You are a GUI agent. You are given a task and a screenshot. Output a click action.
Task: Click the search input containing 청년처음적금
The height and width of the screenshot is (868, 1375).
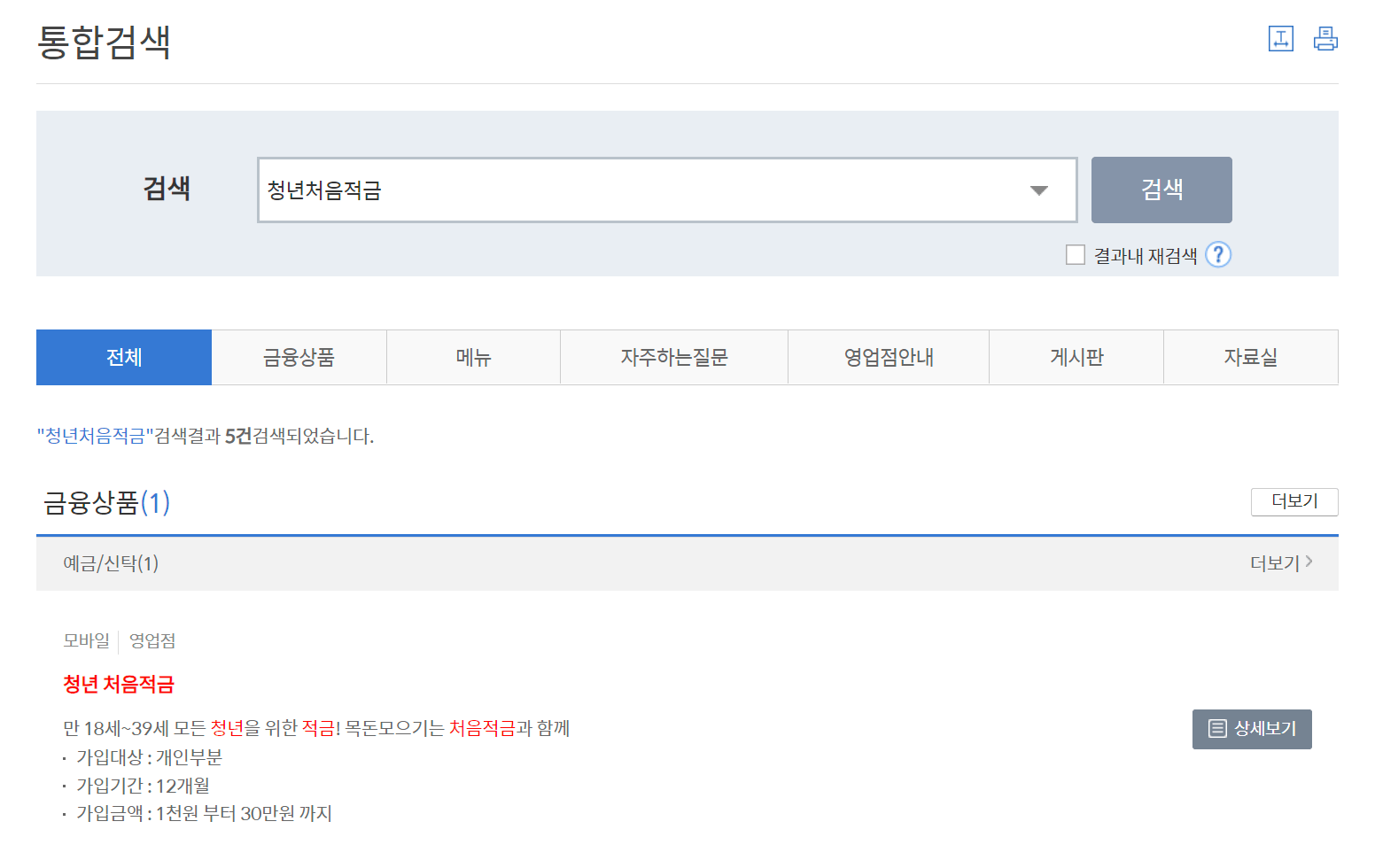[667, 190]
